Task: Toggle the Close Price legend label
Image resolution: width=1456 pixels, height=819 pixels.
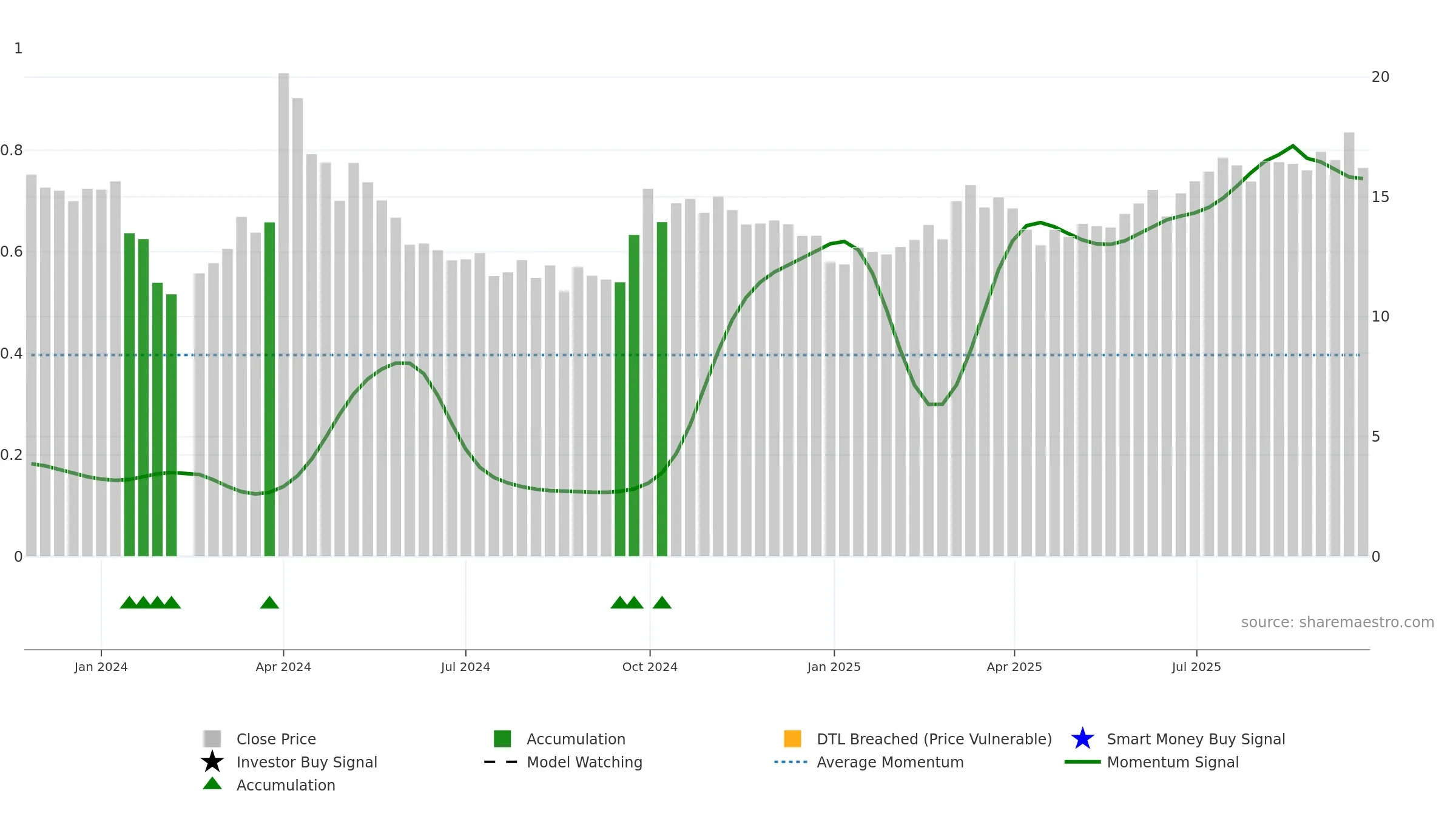Action: [x=276, y=739]
